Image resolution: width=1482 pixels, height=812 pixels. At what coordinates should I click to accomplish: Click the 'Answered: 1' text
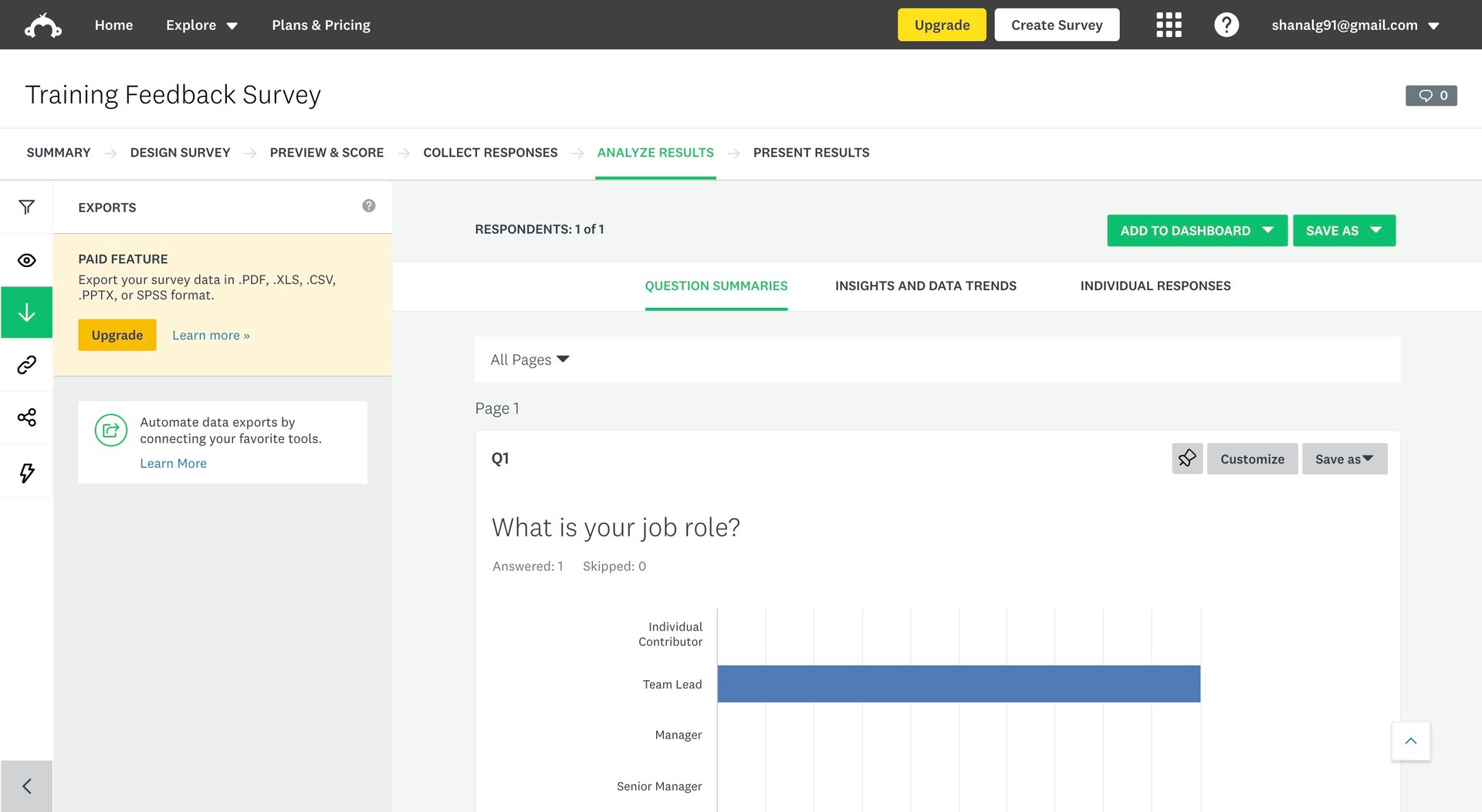528,567
